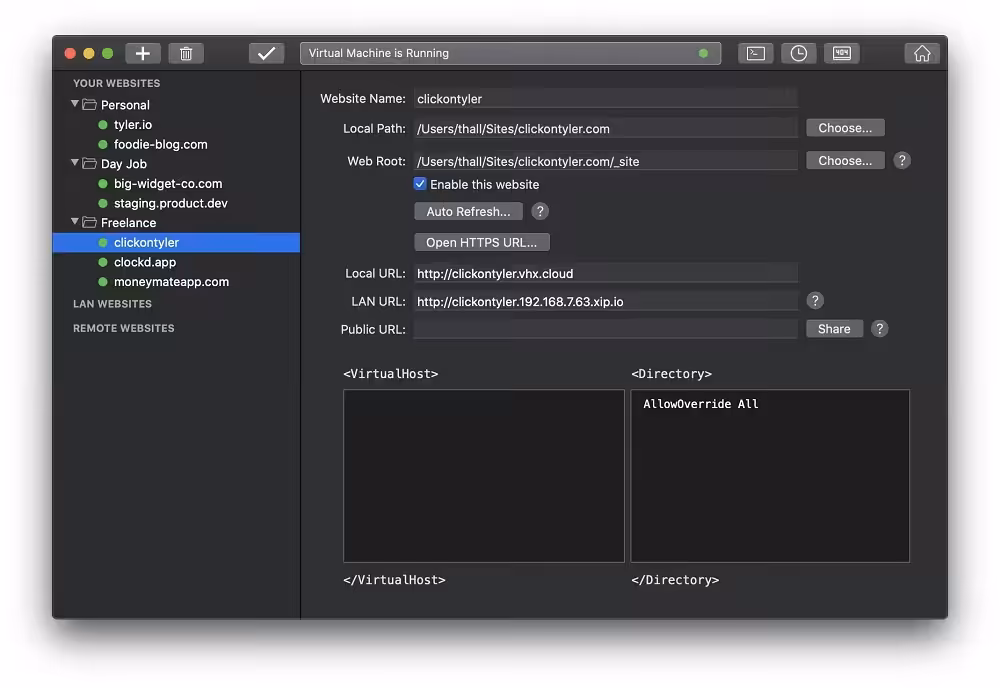Click green status dot beside tyler.io
This screenshot has width=1000, height=688.
[x=103, y=125]
